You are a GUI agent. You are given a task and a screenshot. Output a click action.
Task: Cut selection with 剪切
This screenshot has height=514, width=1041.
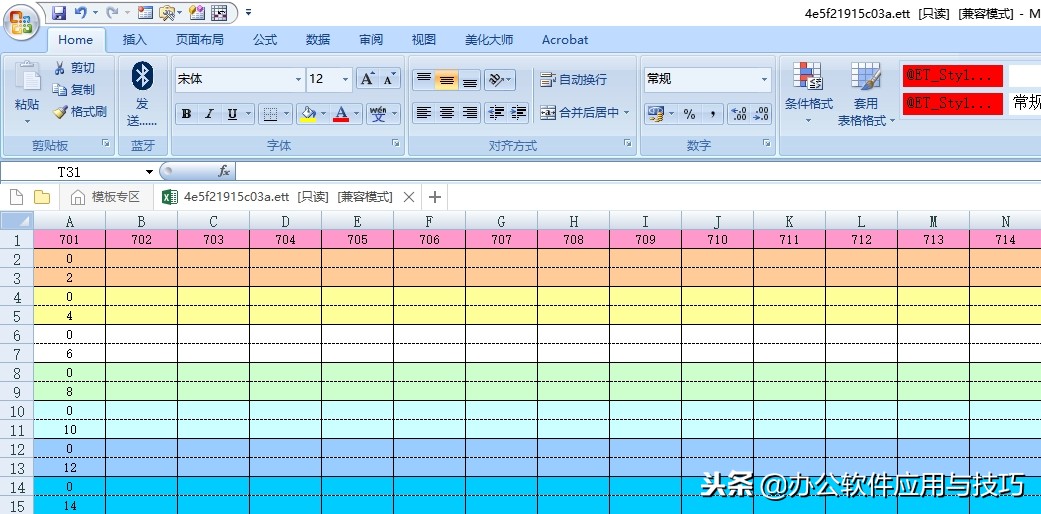pos(74,68)
